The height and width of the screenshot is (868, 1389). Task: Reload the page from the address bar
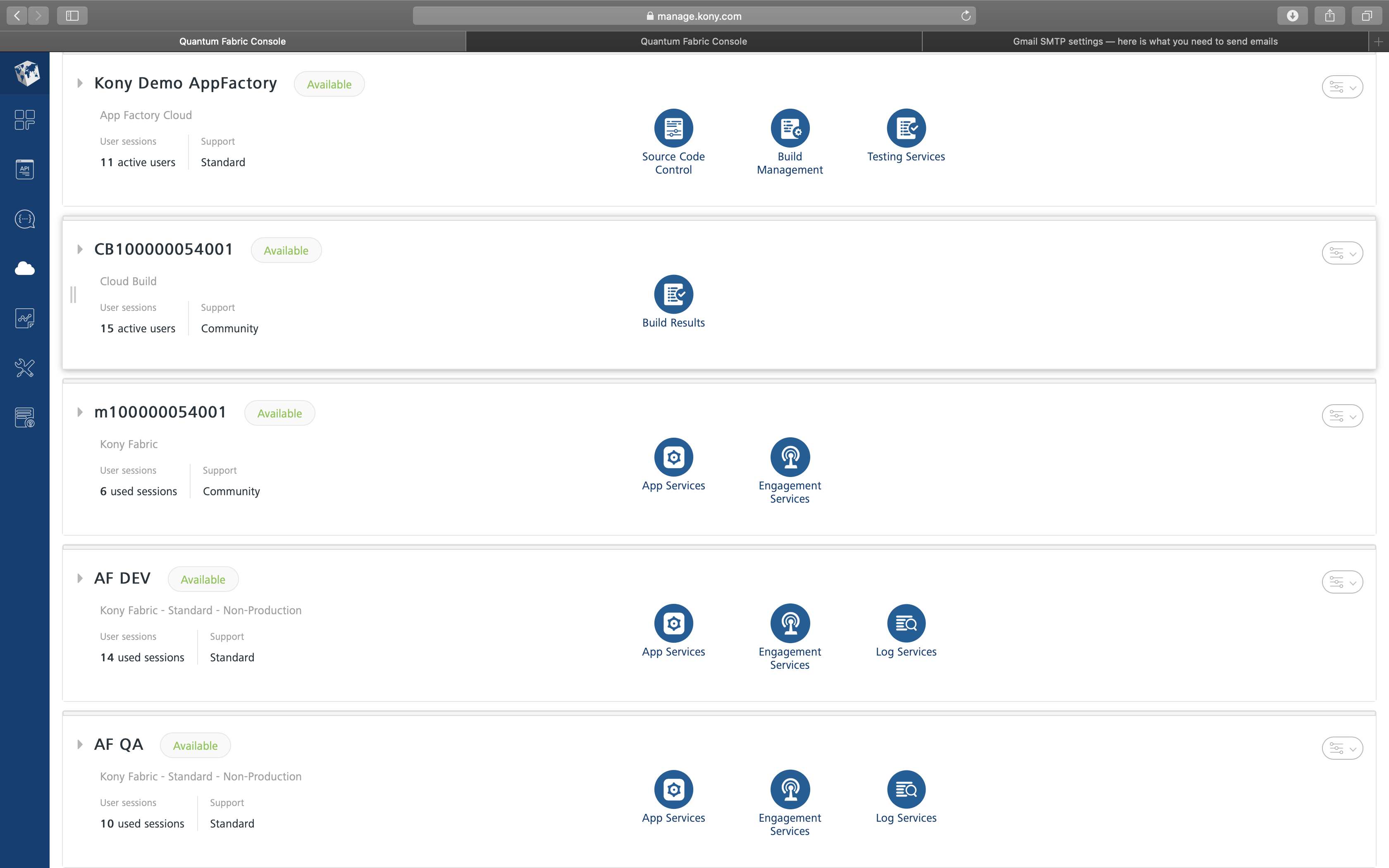pyautogui.click(x=966, y=16)
